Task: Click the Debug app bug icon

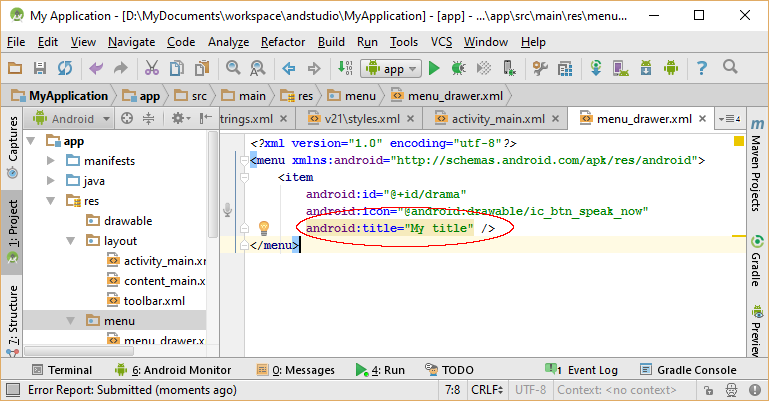Action: coord(459,68)
